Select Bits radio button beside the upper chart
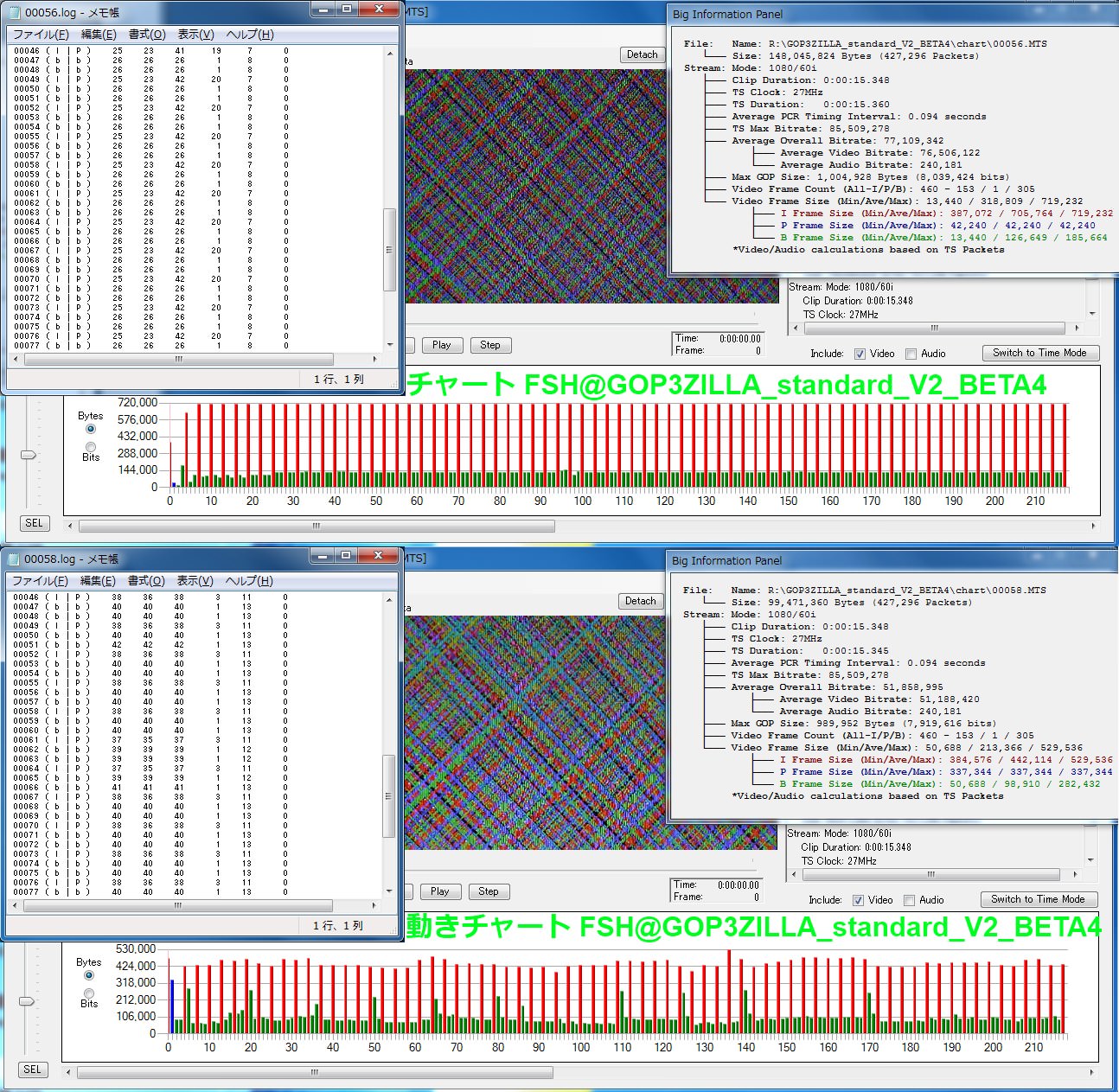Image resolution: width=1119 pixels, height=1092 pixels. (91, 447)
